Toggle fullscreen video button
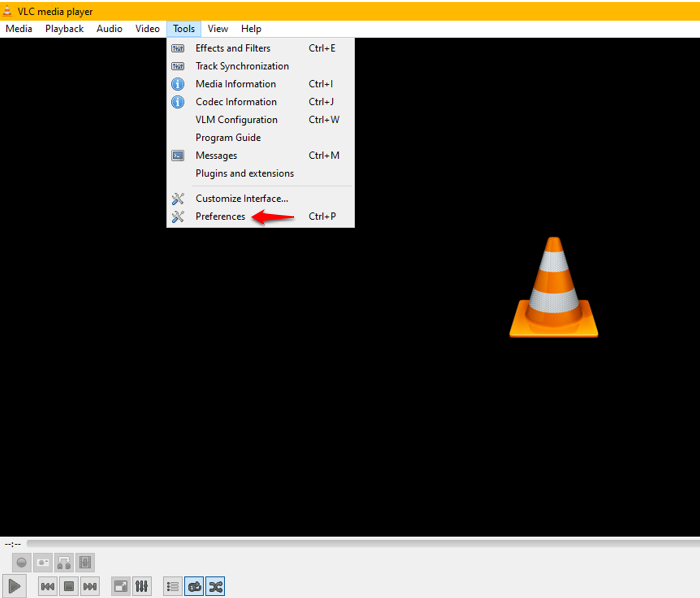Image resolution: width=700 pixels, height=598 pixels. coord(121,586)
